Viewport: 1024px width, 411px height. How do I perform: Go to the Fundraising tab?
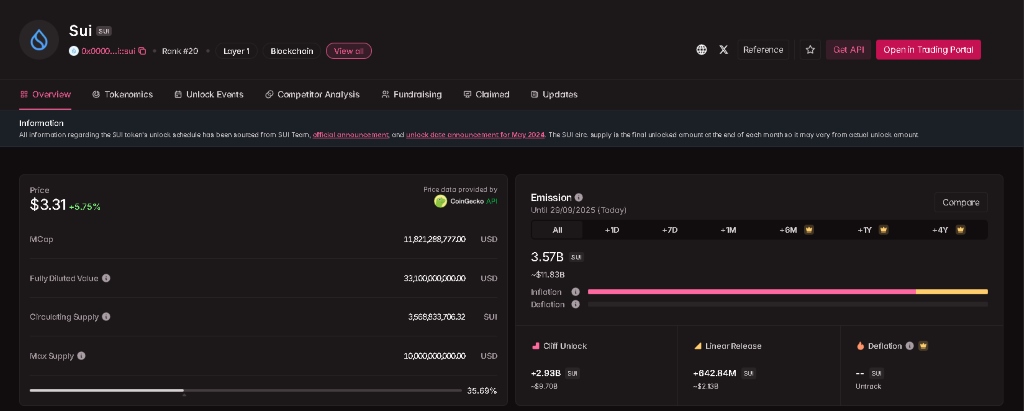tap(411, 94)
